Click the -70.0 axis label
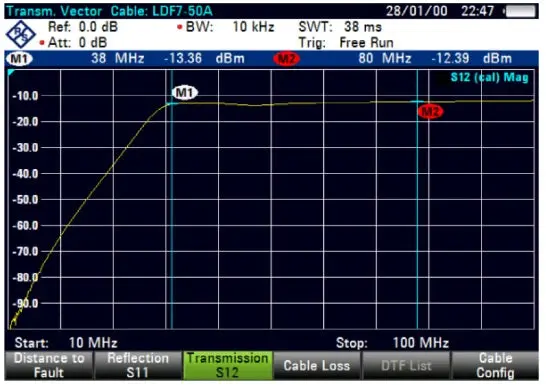Image resolution: width=546 pixels, height=385 pixels. [x=25, y=251]
